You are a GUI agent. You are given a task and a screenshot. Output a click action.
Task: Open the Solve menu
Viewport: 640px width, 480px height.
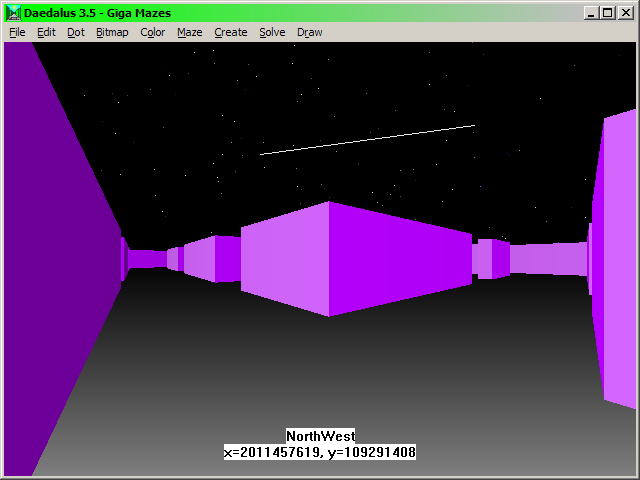pyautogui.click(x=272, y=32)
